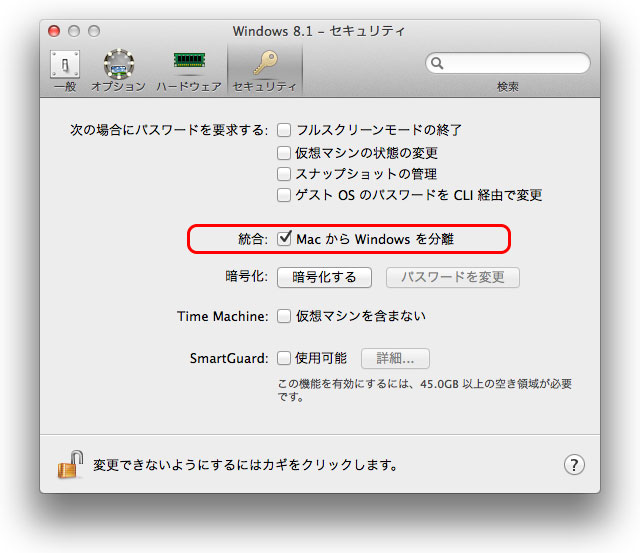Click the 変更できないようにするにはカギをクリックします text
Viewport: 640px width, 553px height.
point(245,465)
